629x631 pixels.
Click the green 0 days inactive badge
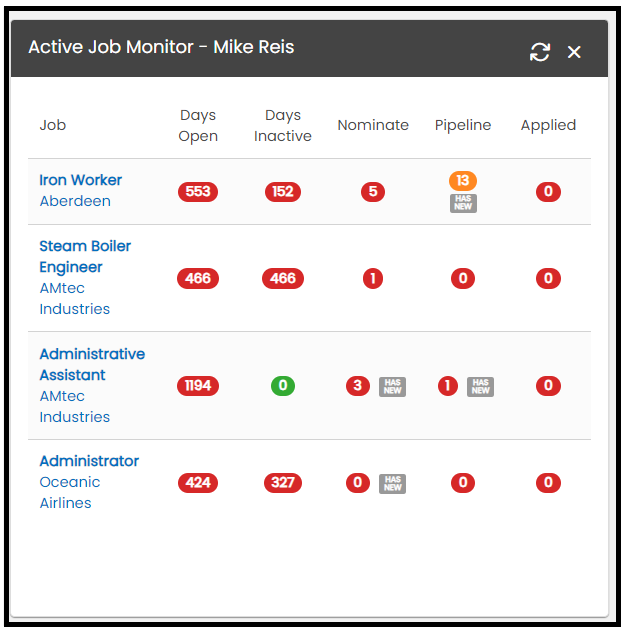[283, 386]
